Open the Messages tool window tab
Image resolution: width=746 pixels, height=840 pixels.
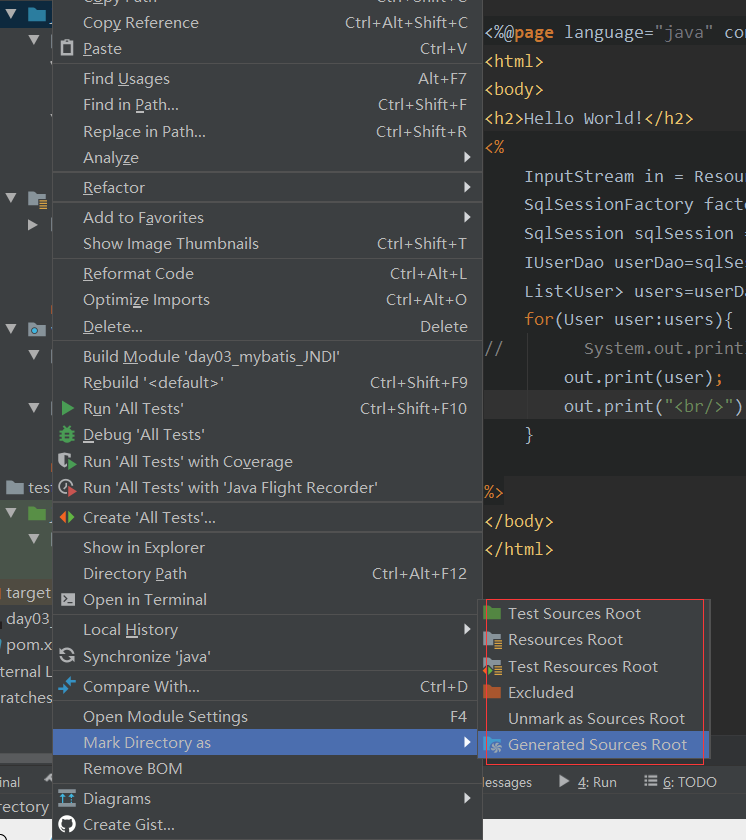click(x=507, y=782)
